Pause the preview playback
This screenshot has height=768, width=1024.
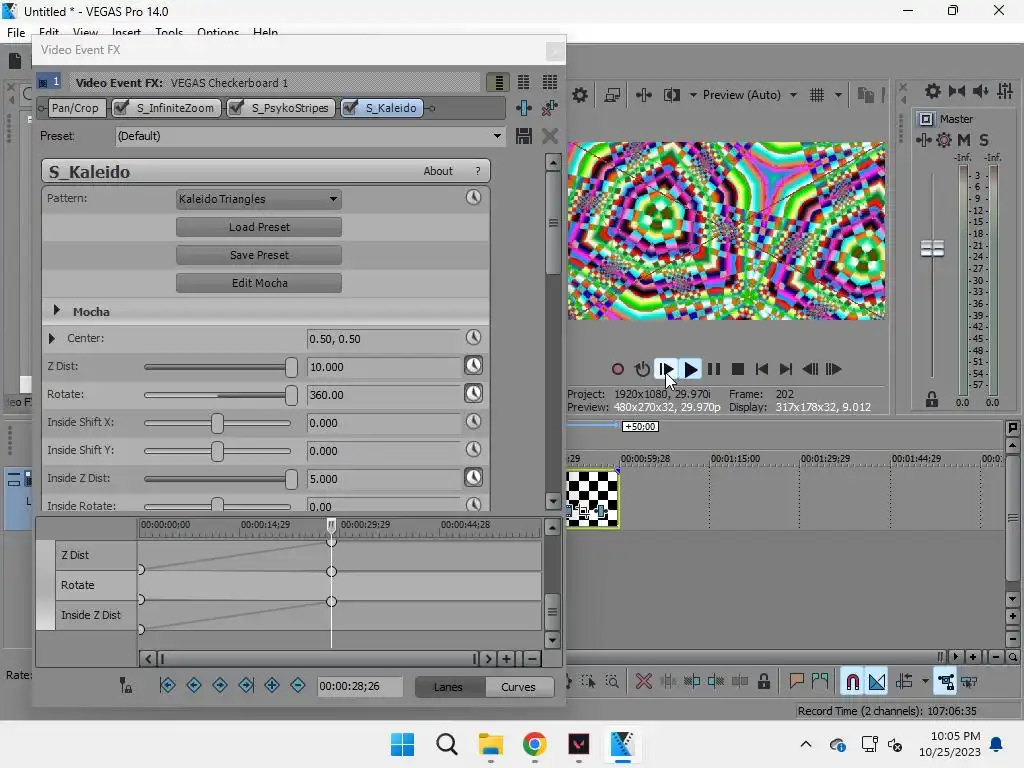coord(714,369)
